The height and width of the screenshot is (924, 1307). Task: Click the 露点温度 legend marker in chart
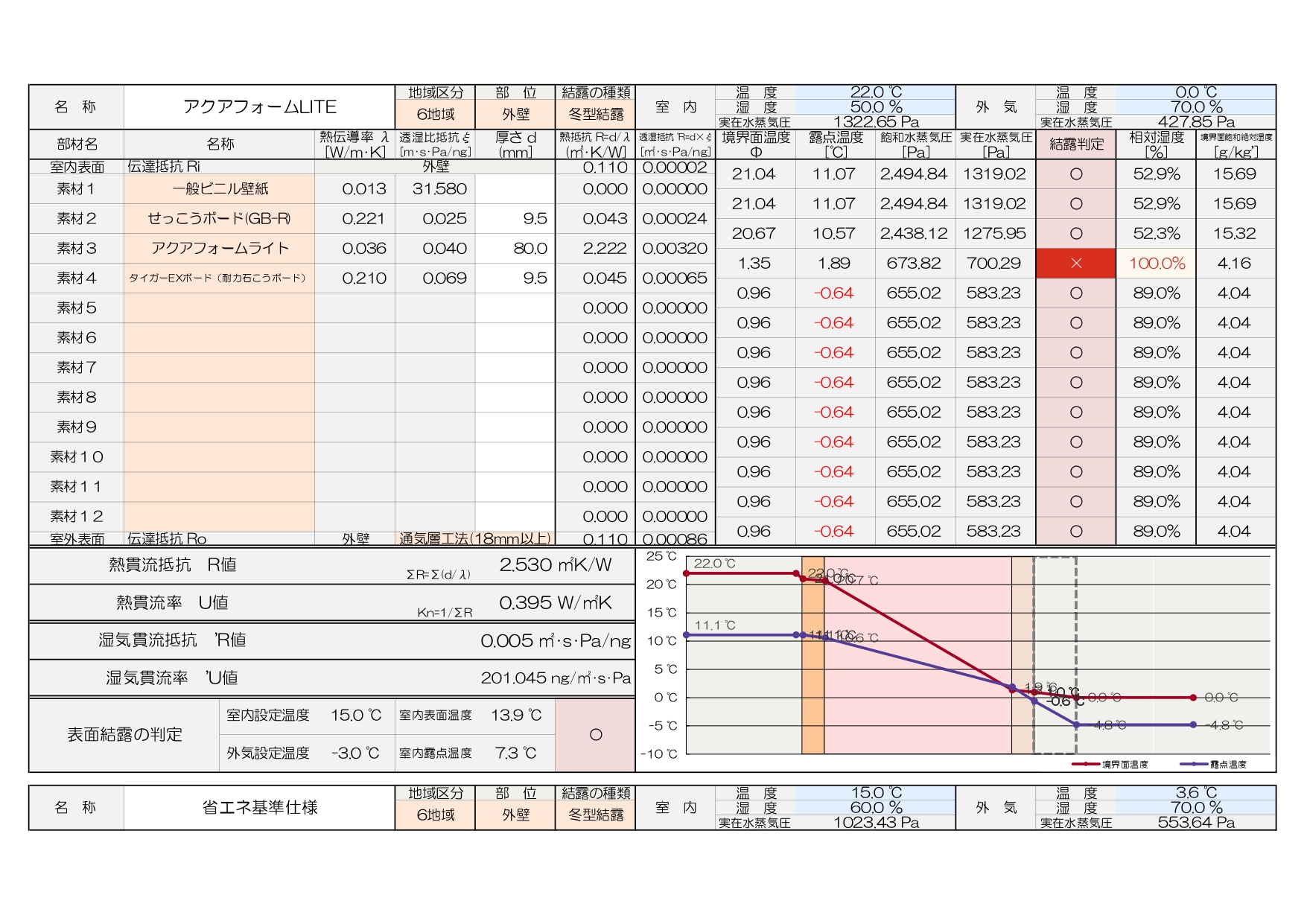point(1193,764)
